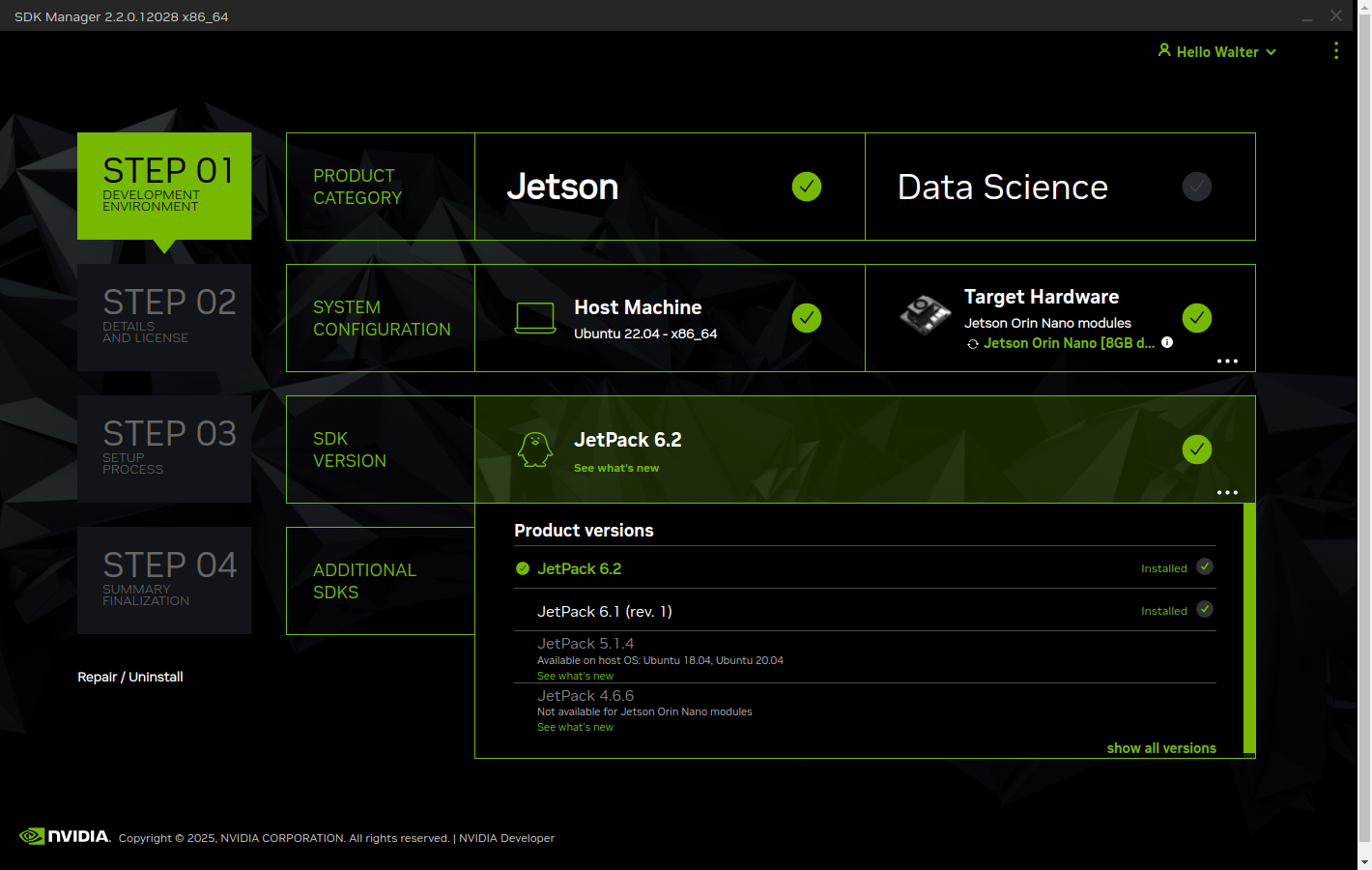The image size is (1372, 870).
Task: Click the Ubuntu 22.04 - x86_64 host text
Action: 645,333
